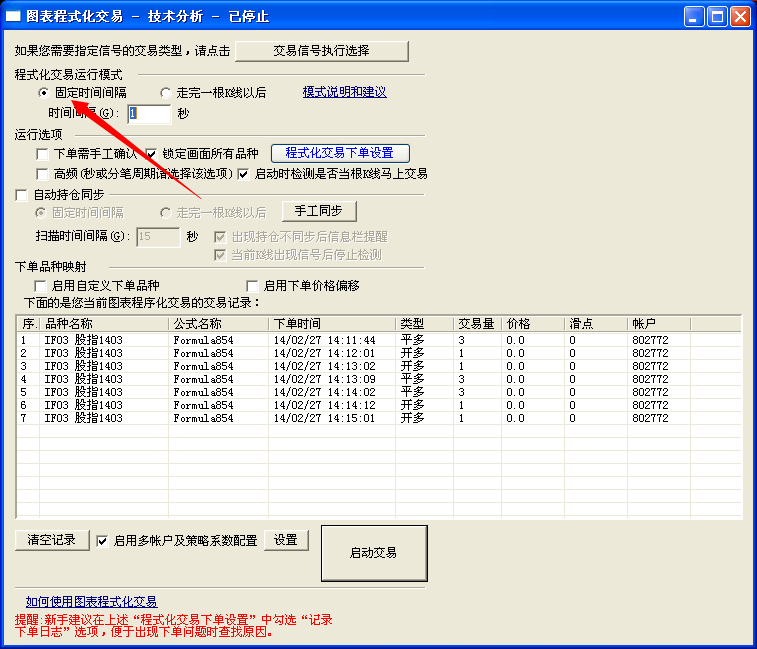Toggle 启动时检测是否当根K线马上交易 checkbox

point(243,174)
